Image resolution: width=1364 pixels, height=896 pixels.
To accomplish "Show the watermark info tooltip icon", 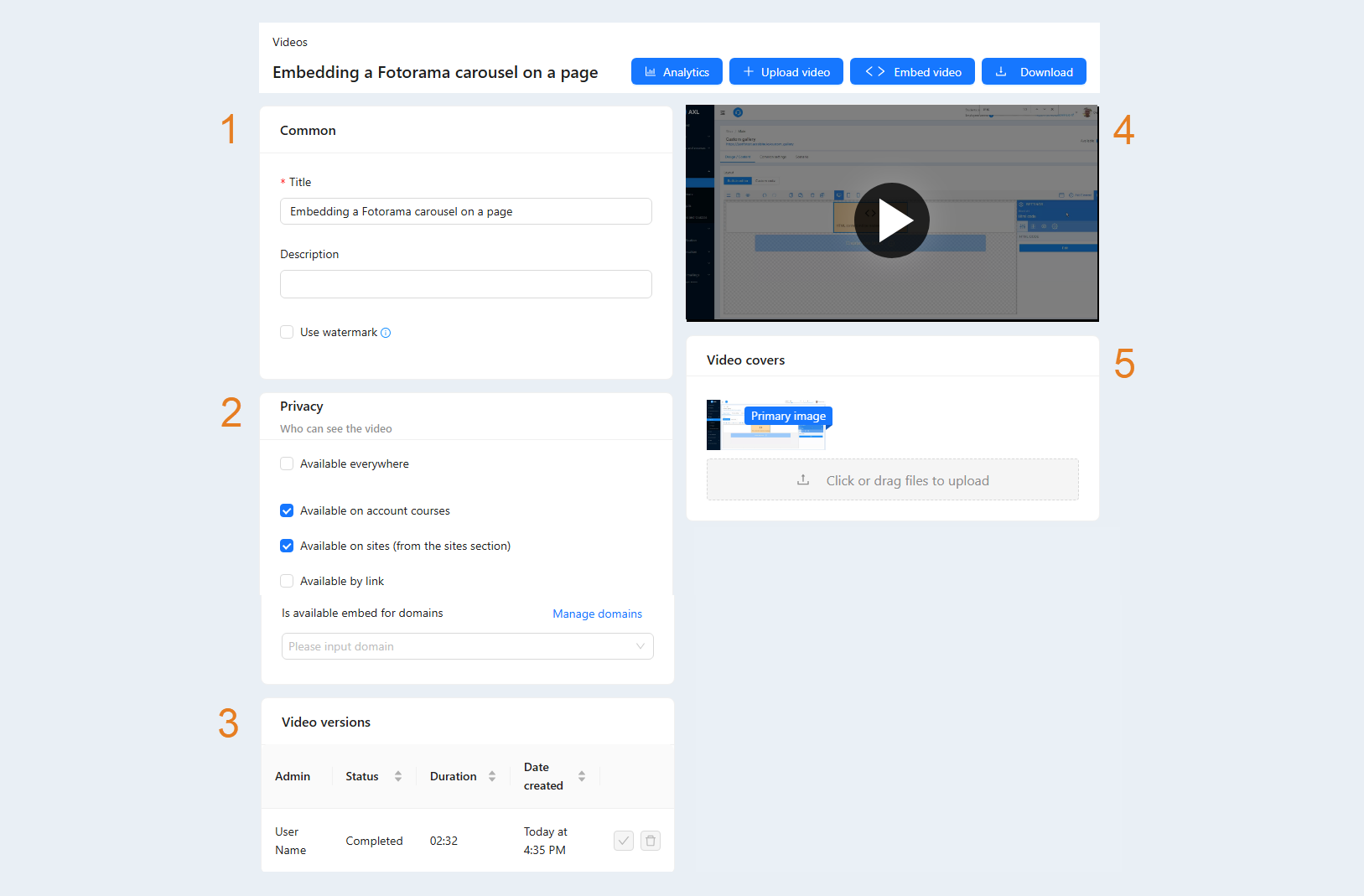I will tap(386, 333).
